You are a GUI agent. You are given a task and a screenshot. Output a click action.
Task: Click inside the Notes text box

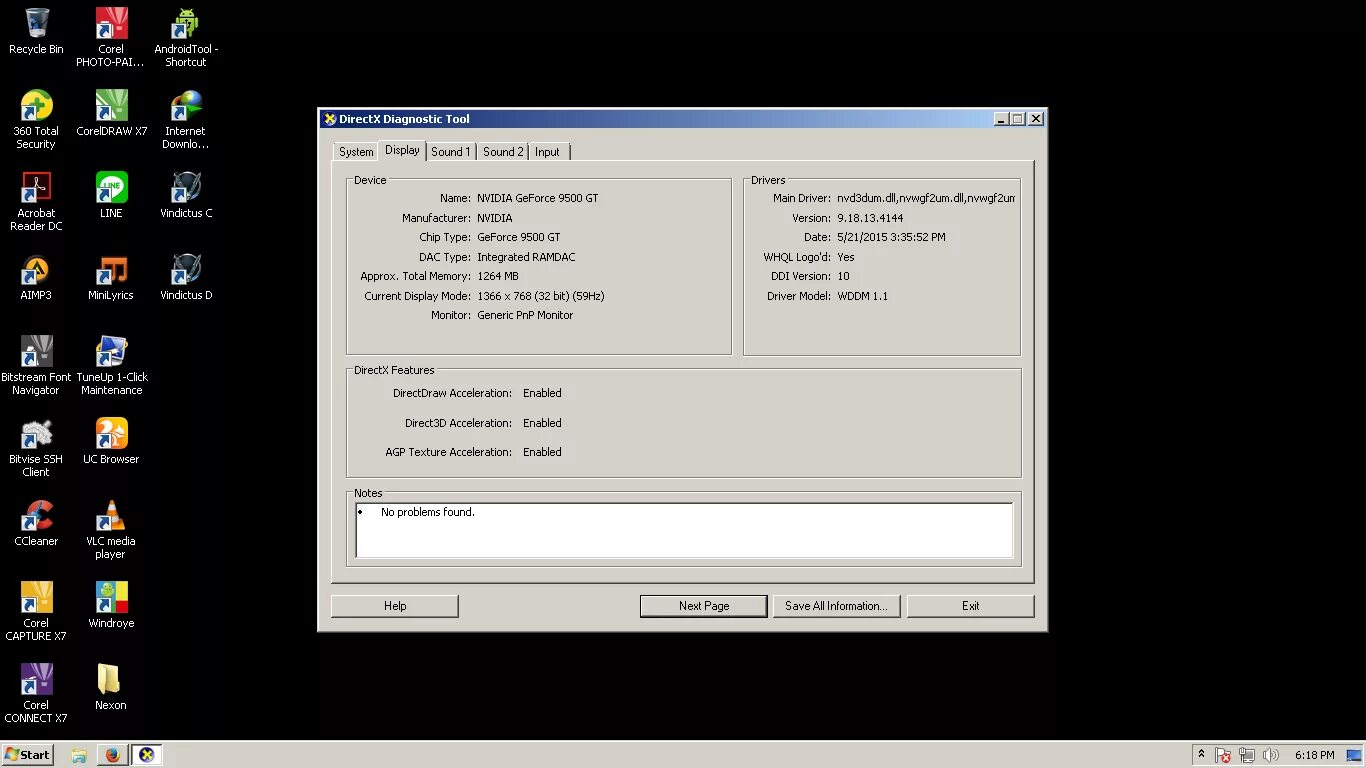click(x=684, y=530)
